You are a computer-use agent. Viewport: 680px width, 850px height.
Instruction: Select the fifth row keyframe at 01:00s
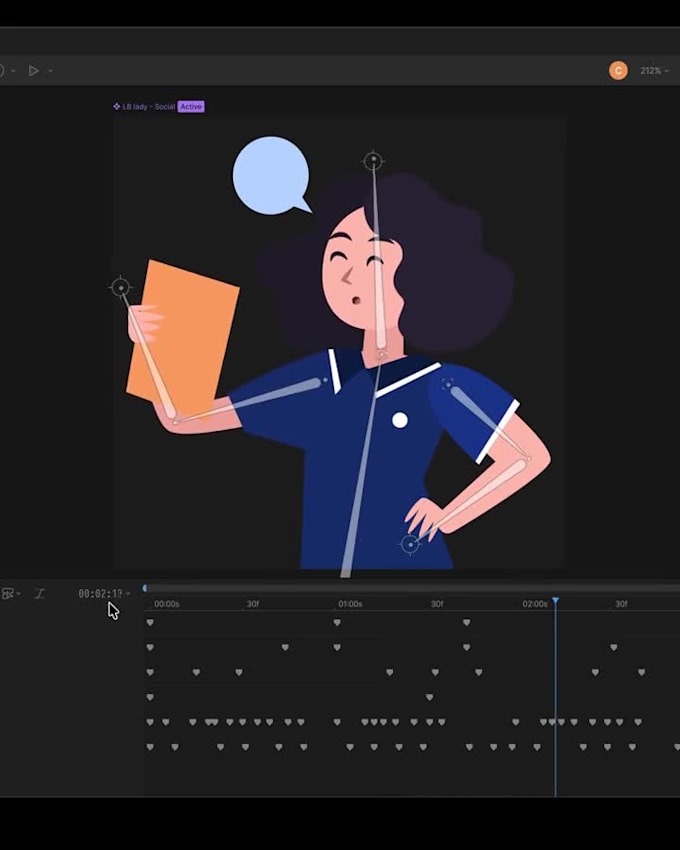click(337, 722)
